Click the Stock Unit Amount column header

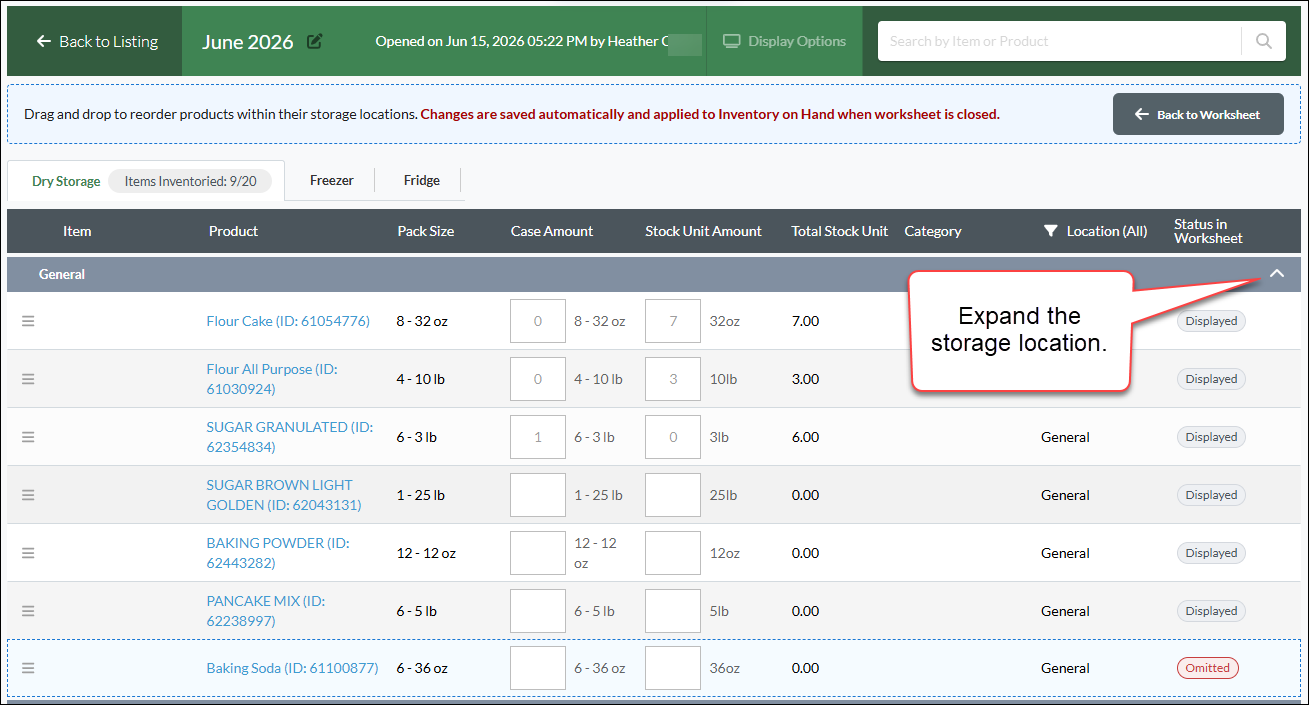(x=703, y=231)
